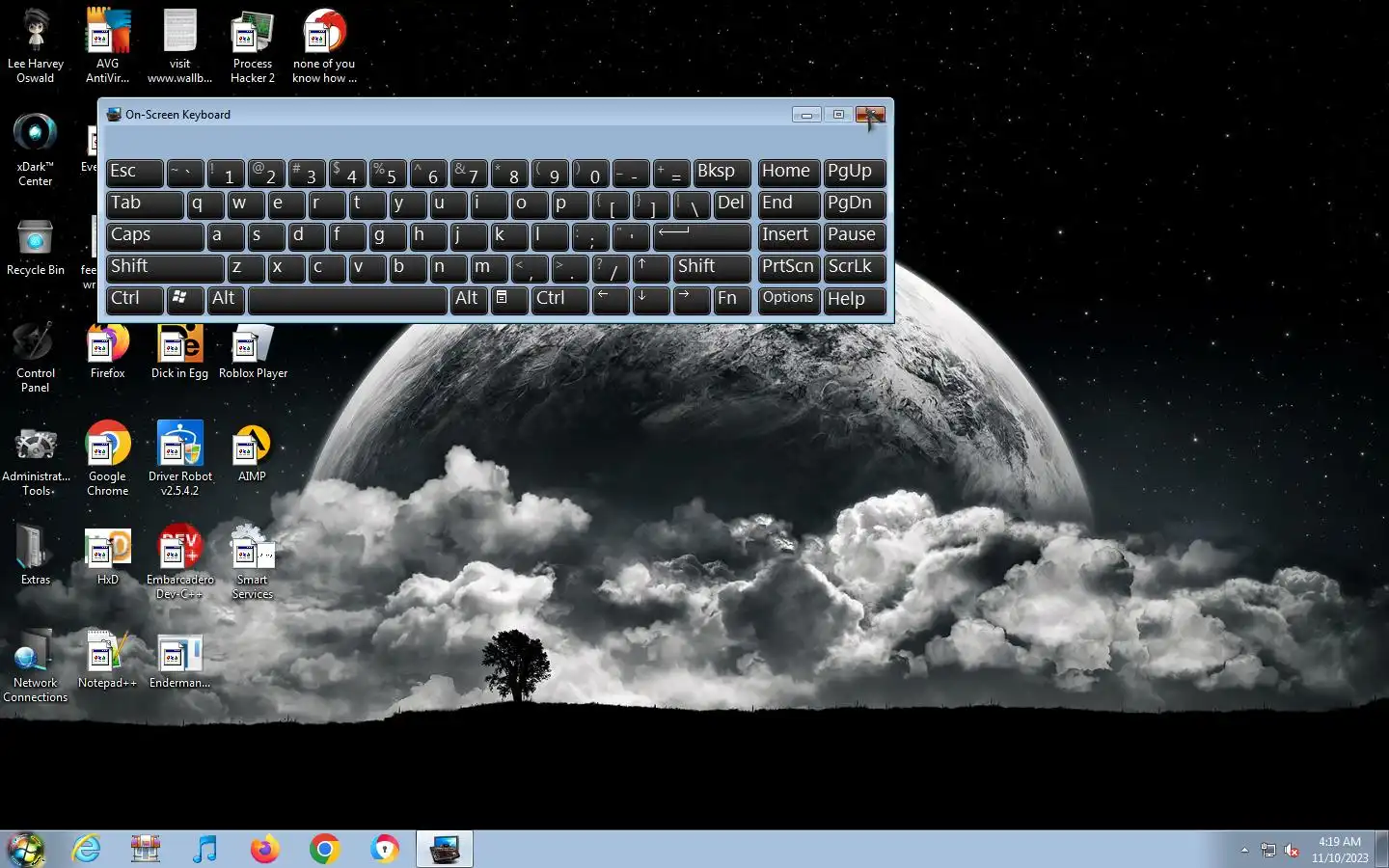Select the Smart Services desktop icon
Screen dimensions: 1389x868
click(253, 563)
